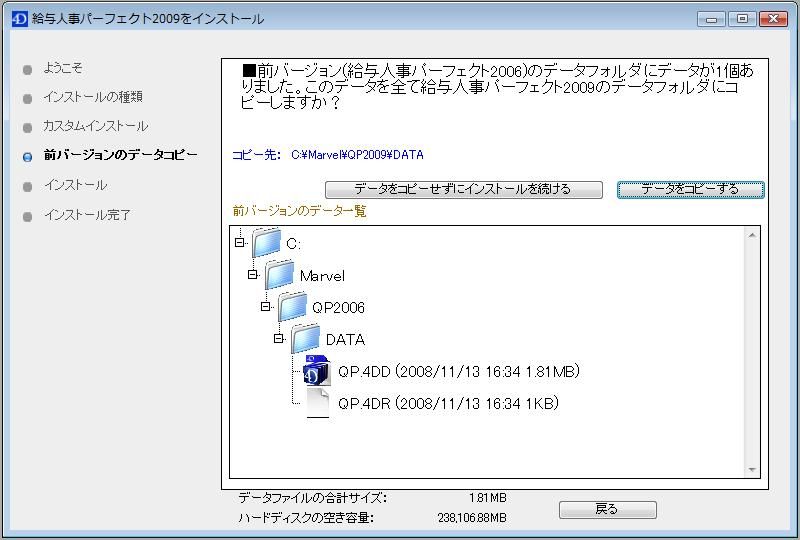Click the installer app icon in title bar
Image resolution: width=800 pixels, height=540 pixels.
pyautogui.click(x=19, y=18)
